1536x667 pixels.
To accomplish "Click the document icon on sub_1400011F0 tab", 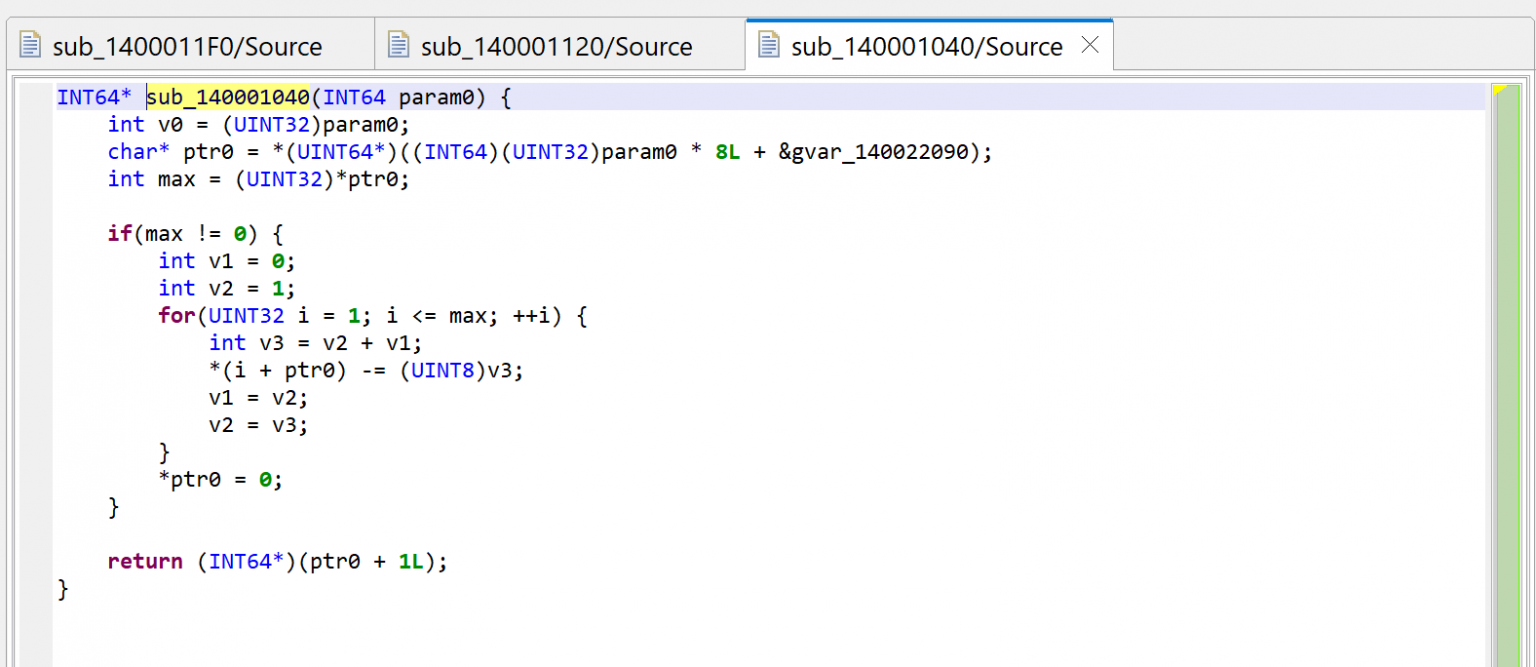I will coord(32,45).
